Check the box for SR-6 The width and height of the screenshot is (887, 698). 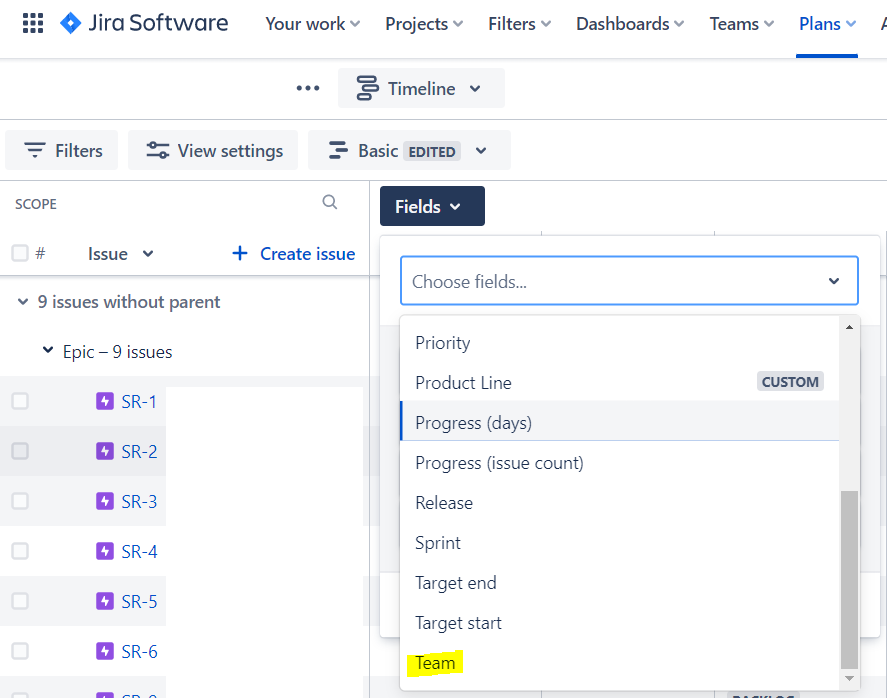[x=20, y=651]
